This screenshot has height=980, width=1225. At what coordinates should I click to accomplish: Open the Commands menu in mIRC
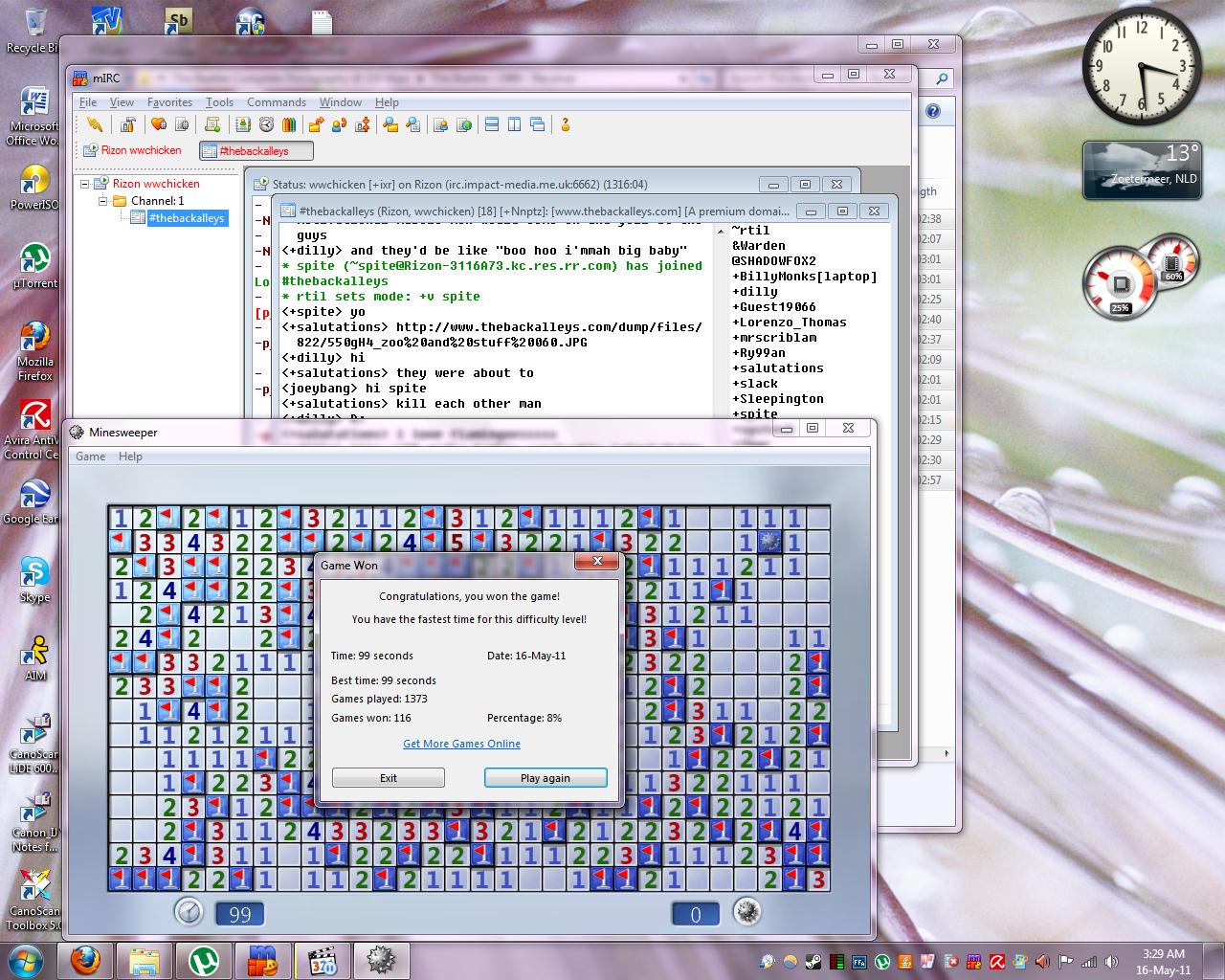click(276, 102)
